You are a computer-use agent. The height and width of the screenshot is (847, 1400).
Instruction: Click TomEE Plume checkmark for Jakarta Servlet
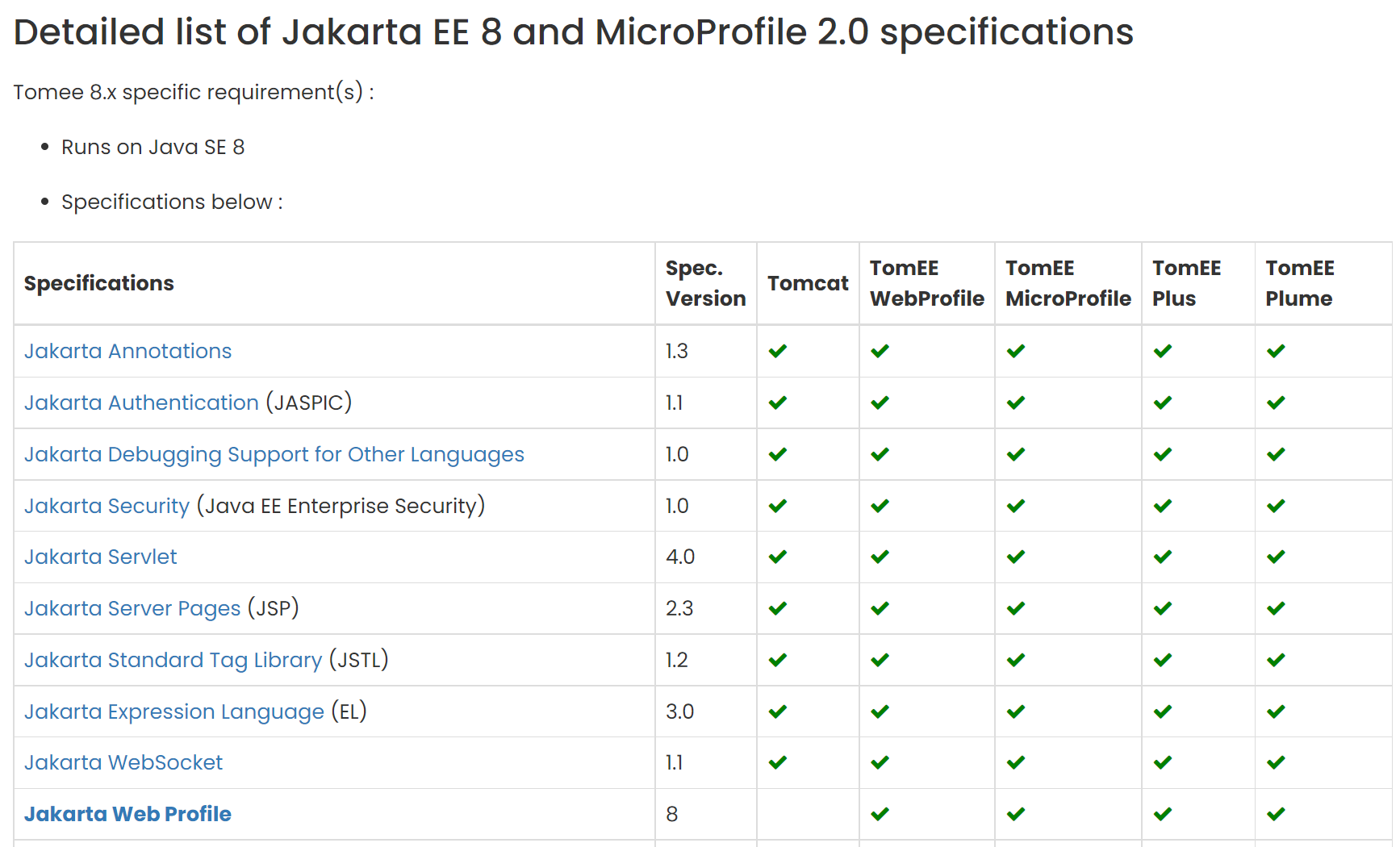click(1276, 557)
